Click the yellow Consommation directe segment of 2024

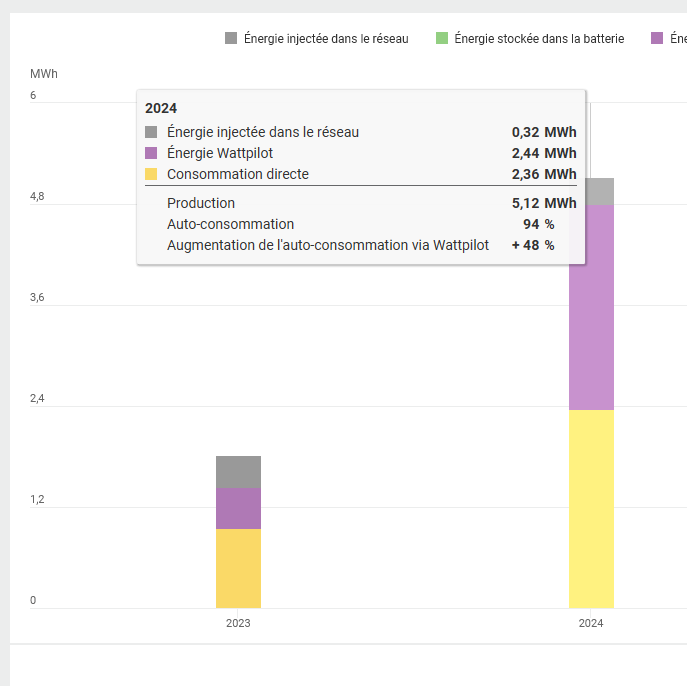tap(591, 508)
